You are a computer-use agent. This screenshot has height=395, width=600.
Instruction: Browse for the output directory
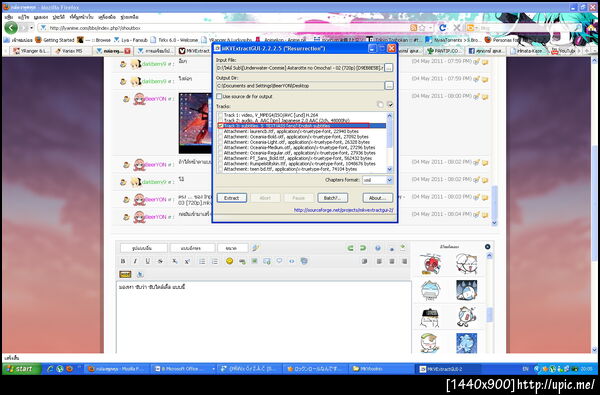(389, 86)
